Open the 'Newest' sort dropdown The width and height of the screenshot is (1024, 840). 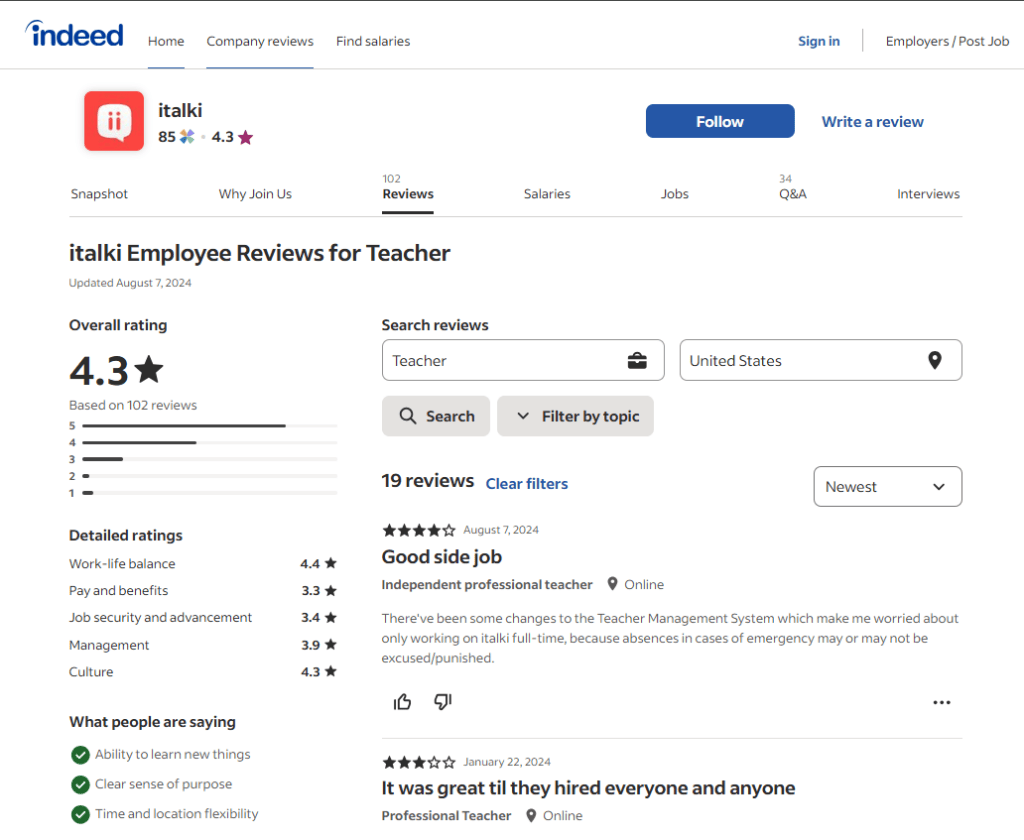point(887,486)
